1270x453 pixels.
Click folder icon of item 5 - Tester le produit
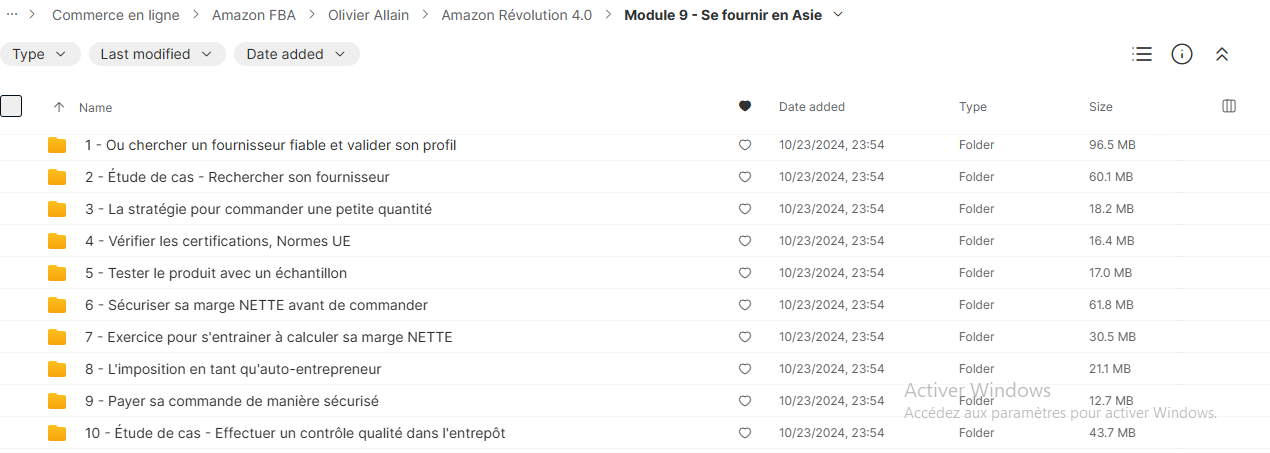tap(57, 273)
